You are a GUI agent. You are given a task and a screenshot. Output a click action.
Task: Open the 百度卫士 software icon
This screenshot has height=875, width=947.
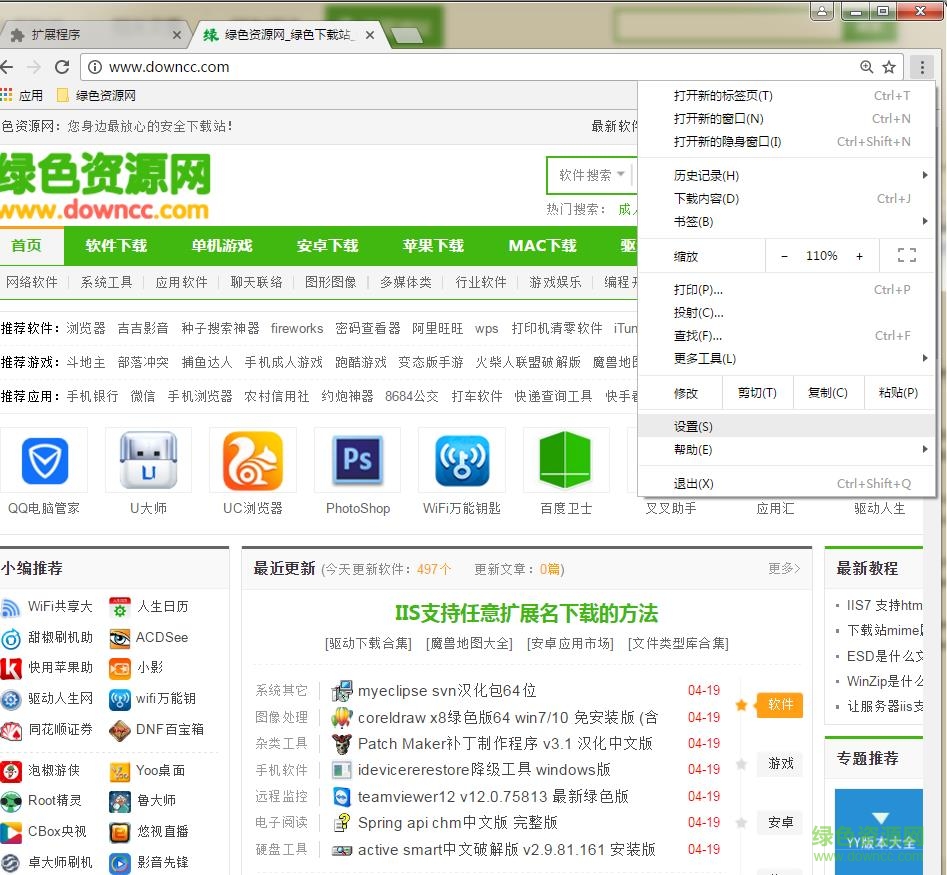click(x=566, y=461)
